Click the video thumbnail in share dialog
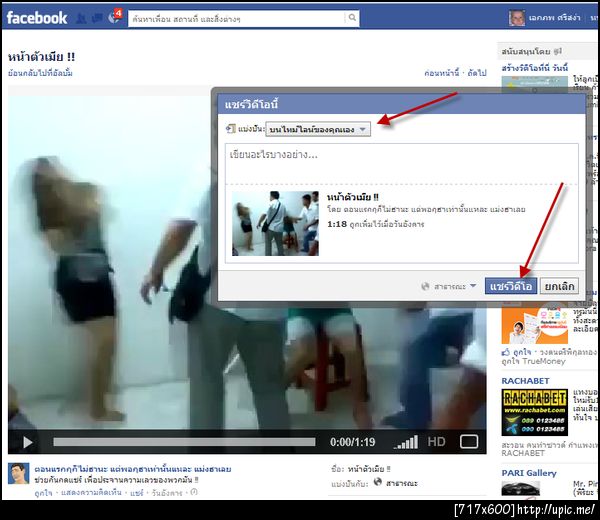 tap(275, 223)
